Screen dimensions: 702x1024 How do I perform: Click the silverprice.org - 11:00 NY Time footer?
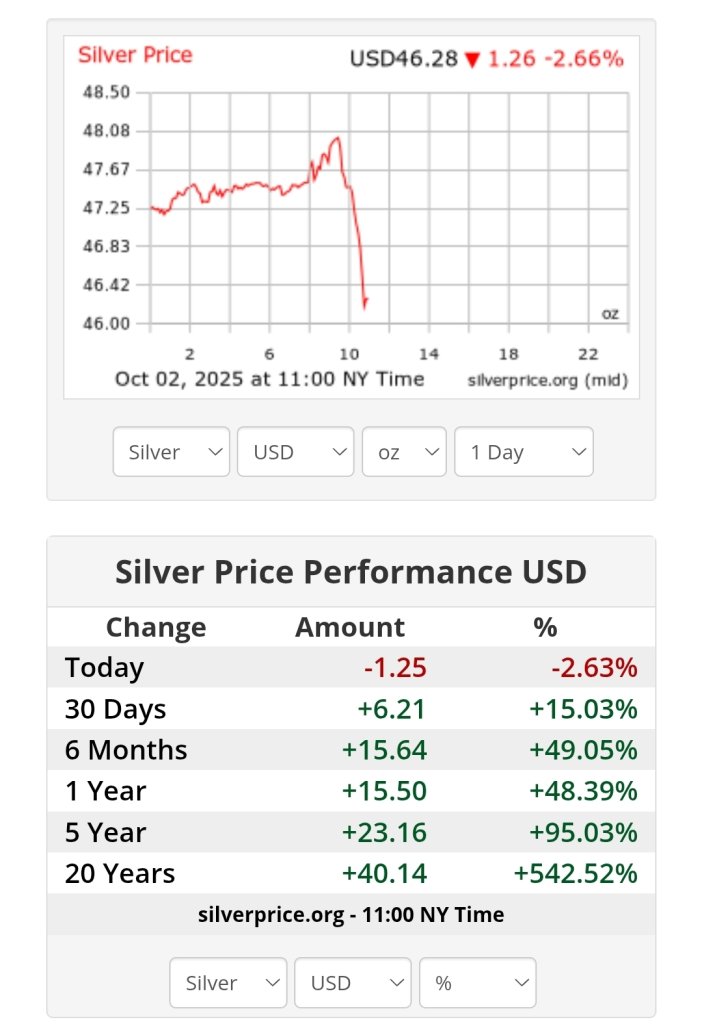point(351,914)
